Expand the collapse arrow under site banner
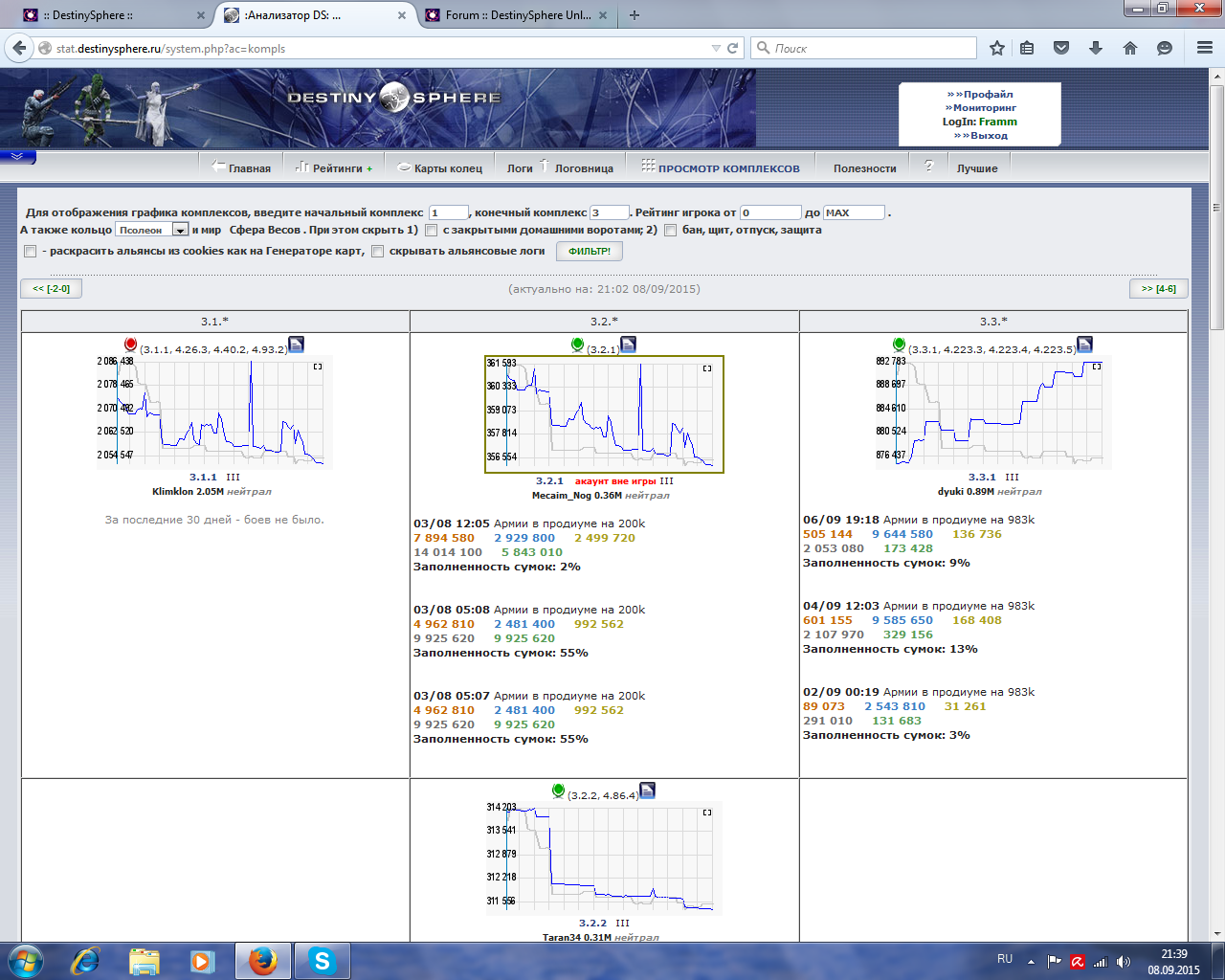The width and height of the screenshot is (1225, 980). pos(17,156)
